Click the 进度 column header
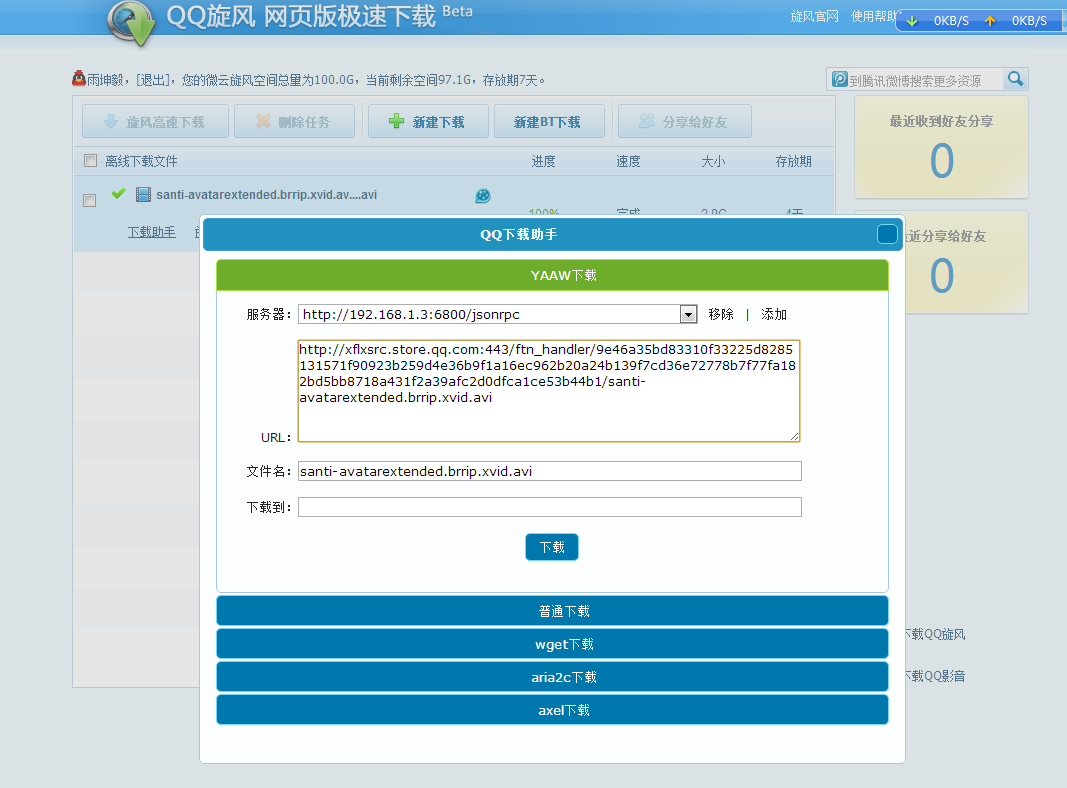Viewport: 1067px width, 788px height. click(x=543, y=161)
